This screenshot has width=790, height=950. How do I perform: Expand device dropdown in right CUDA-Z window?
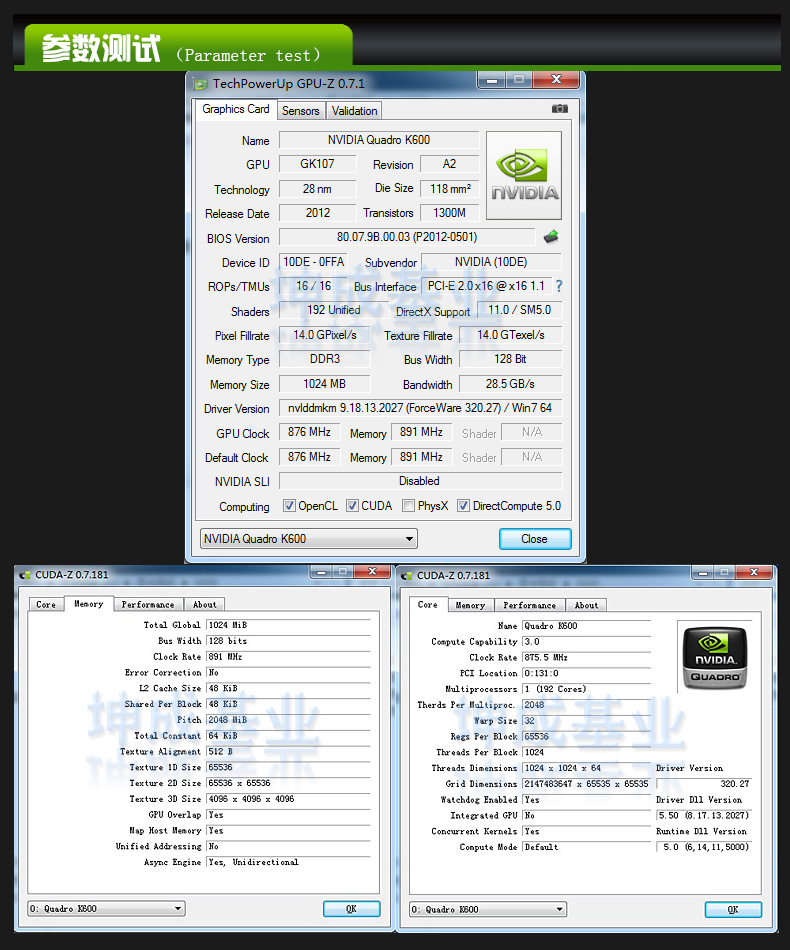click(488, 909)
